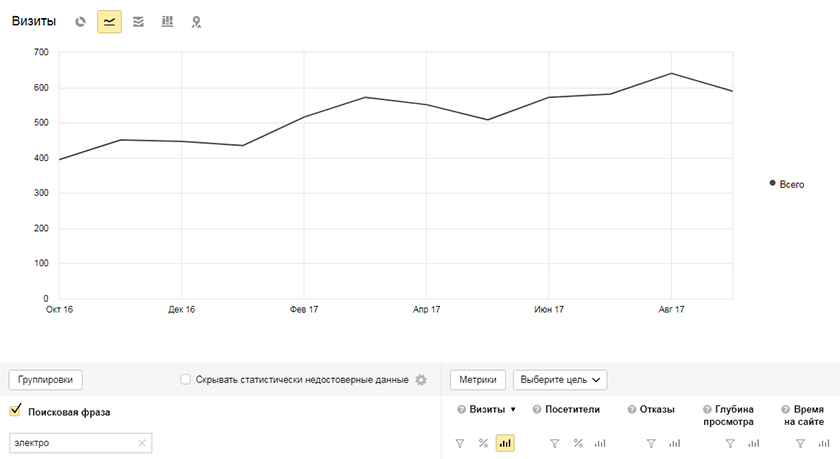Viewport: 840px width, 459px height.
Task: Show Визиты values as percent
Action: click(x=483, y=443)
